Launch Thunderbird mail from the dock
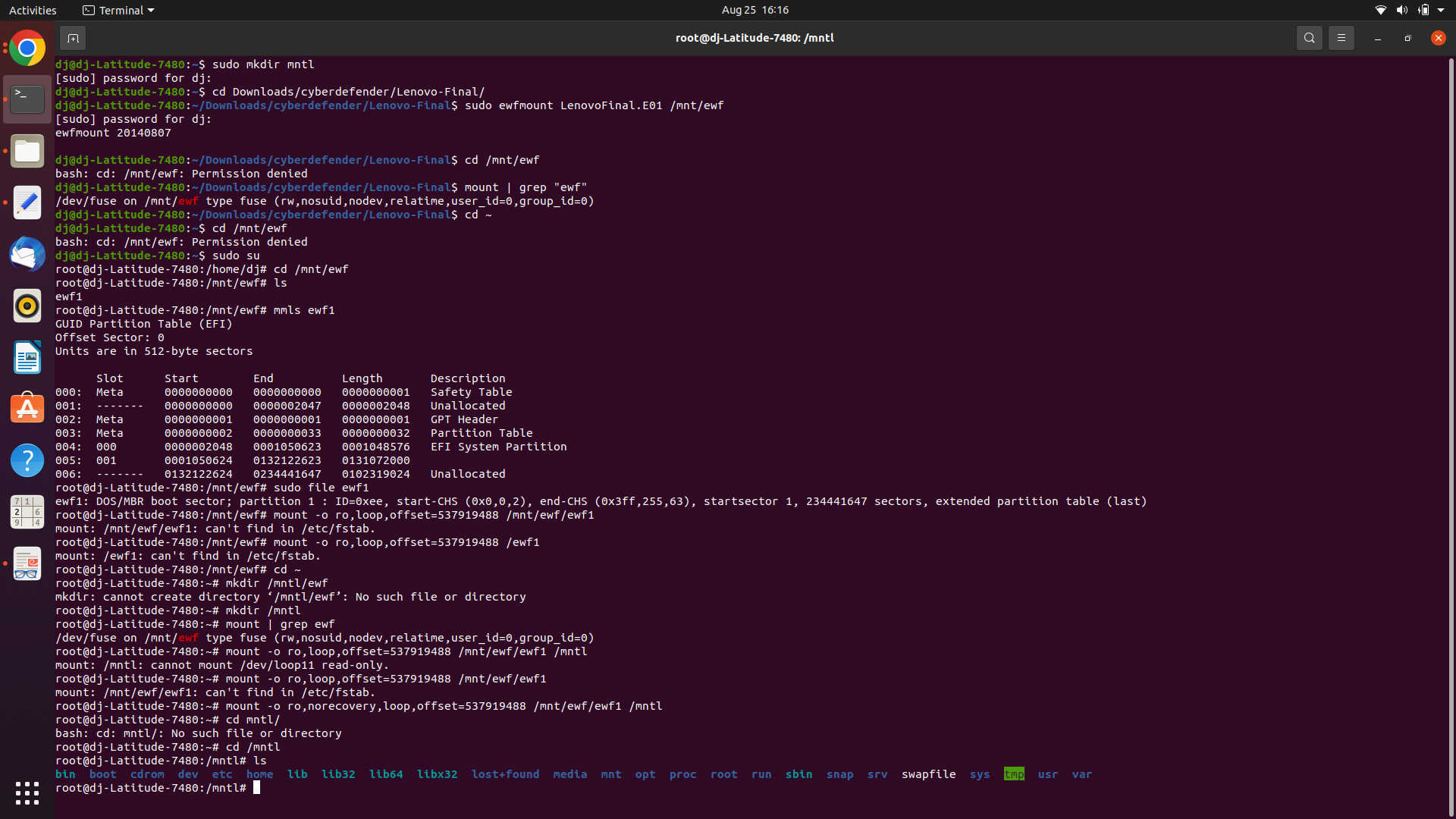Viewport: 1456px width, 819px height. 27,254
